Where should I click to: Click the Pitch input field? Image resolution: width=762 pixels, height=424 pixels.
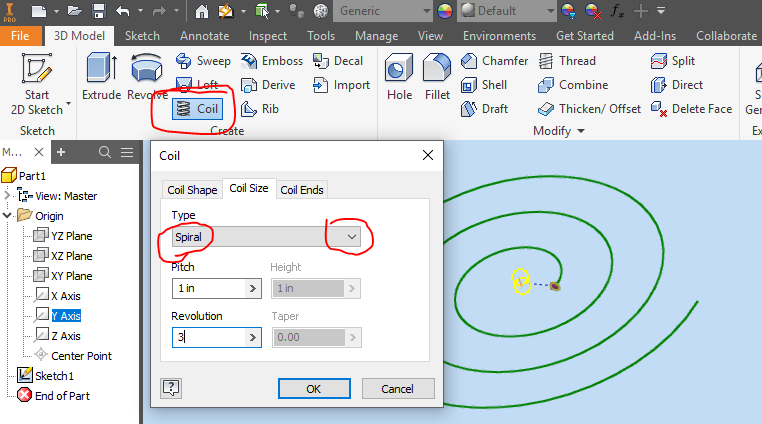209,288
